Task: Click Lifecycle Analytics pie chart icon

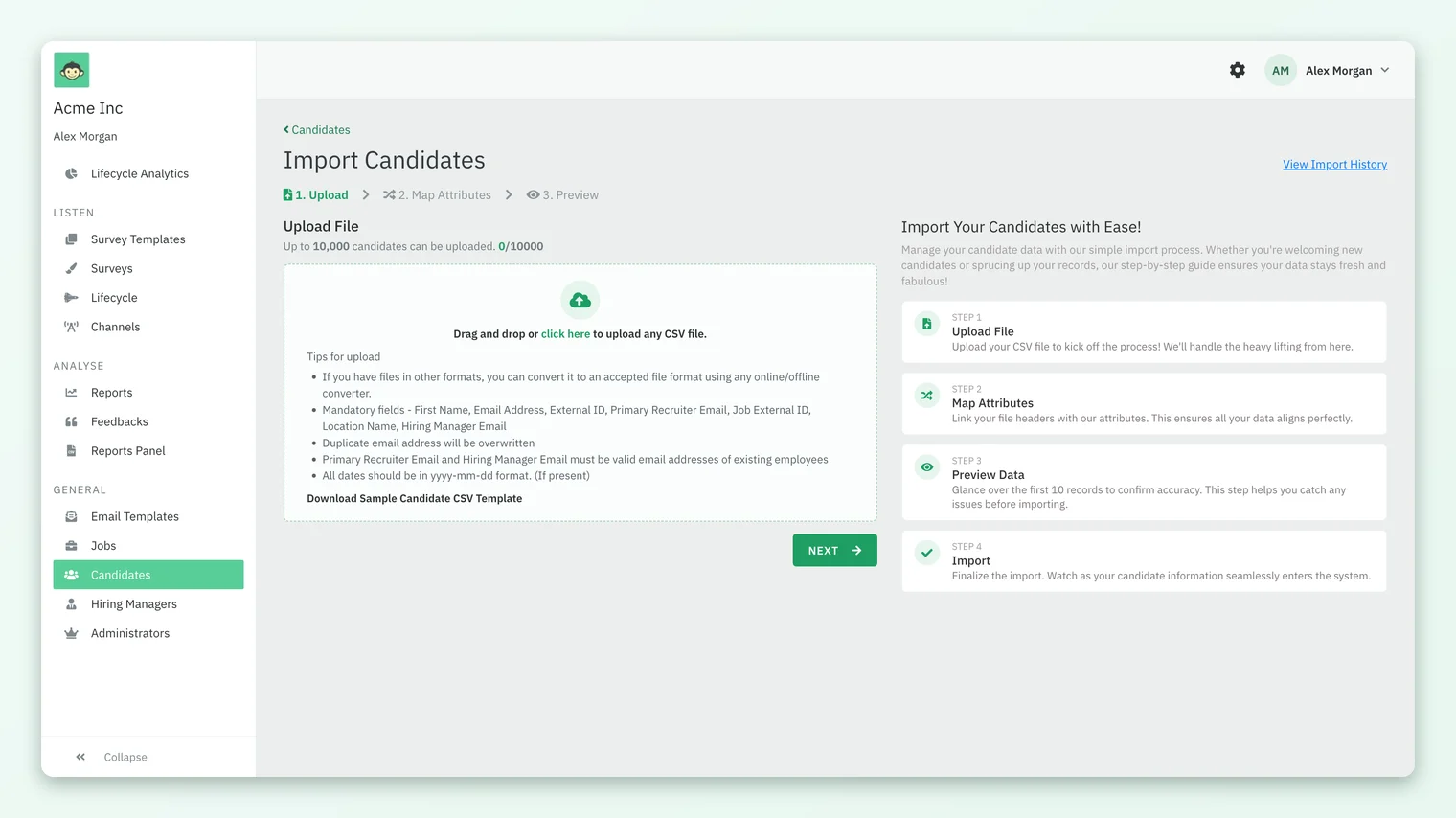Action: click(x=71, y=173)
